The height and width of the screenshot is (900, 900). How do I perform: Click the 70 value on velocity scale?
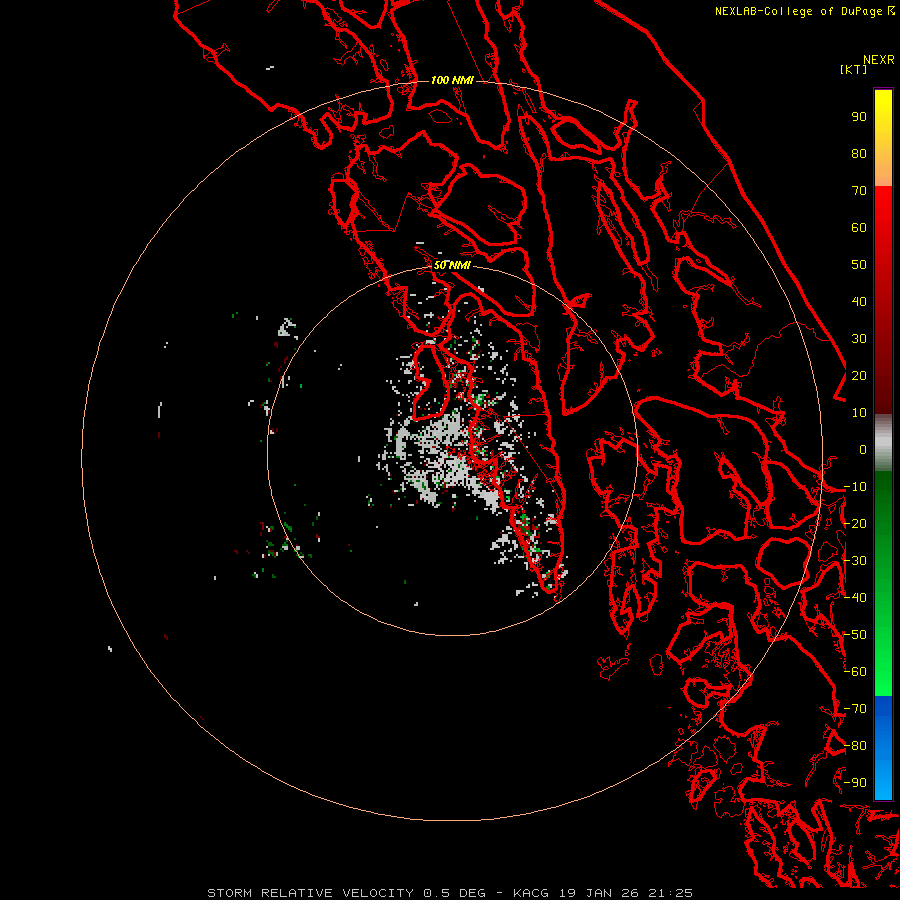coord(859,191)
